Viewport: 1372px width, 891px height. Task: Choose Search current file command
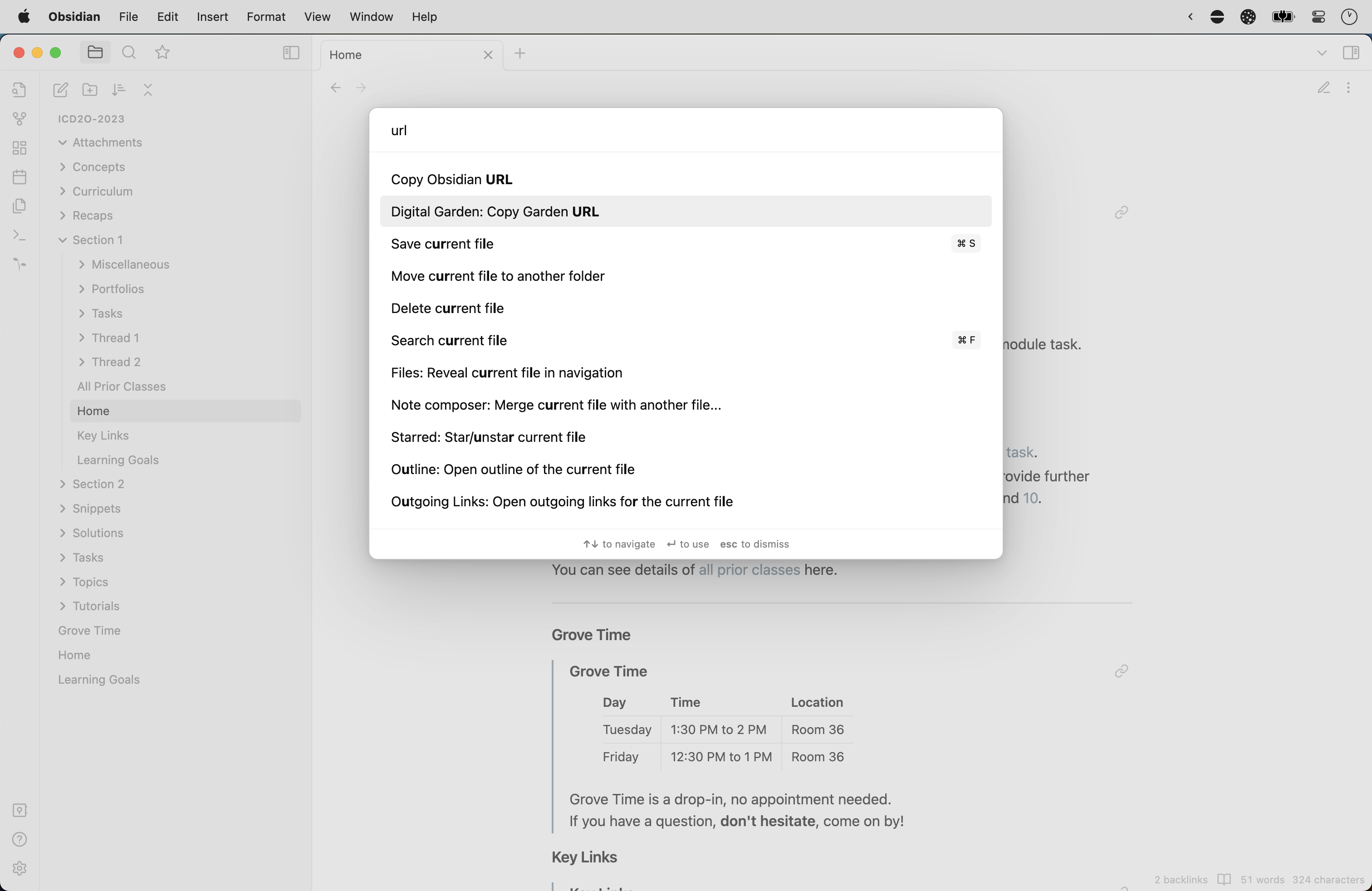coord(686,341)
